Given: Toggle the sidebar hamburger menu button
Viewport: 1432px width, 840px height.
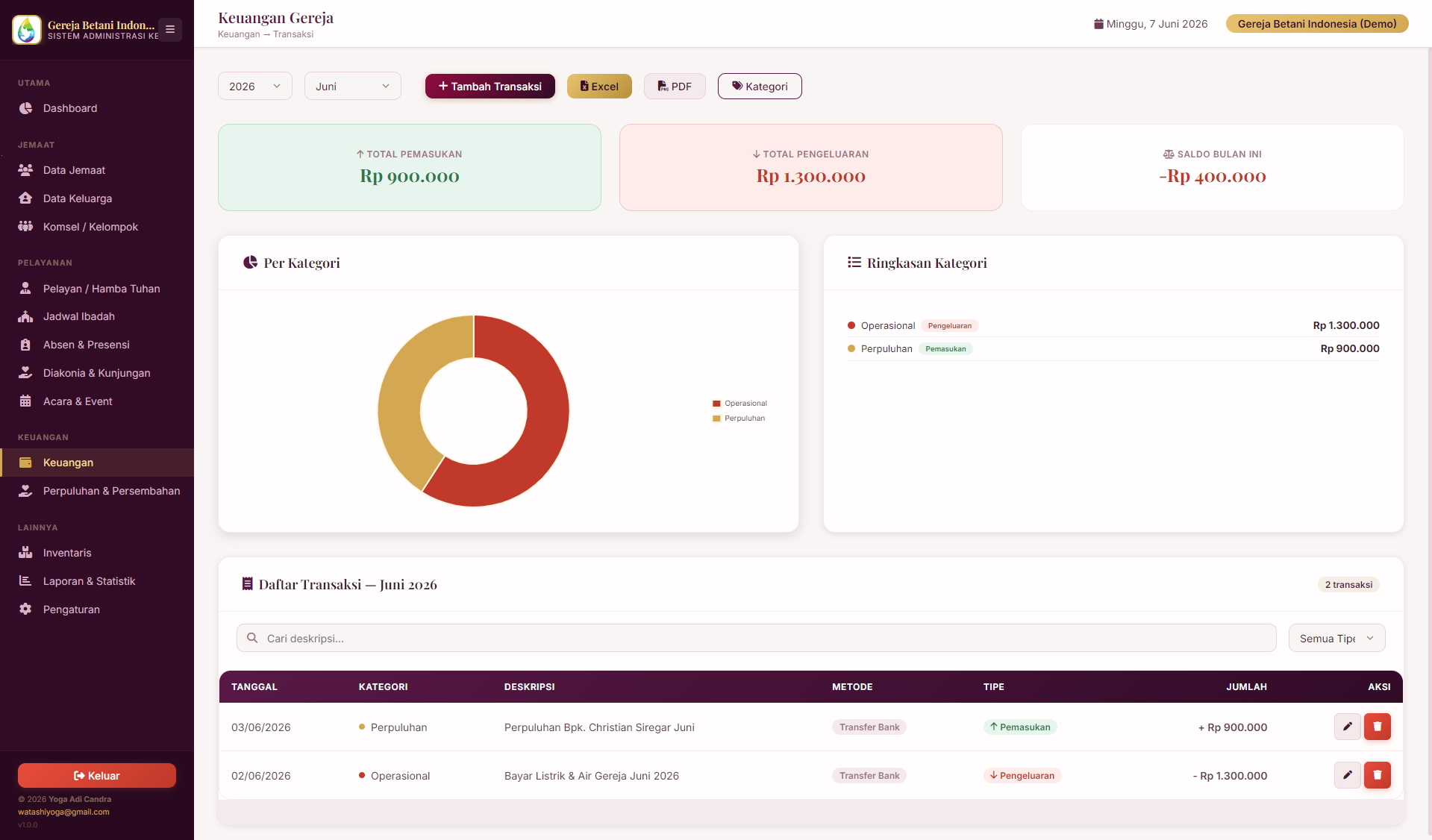Looking at the screenshot, I should [170, 30].
